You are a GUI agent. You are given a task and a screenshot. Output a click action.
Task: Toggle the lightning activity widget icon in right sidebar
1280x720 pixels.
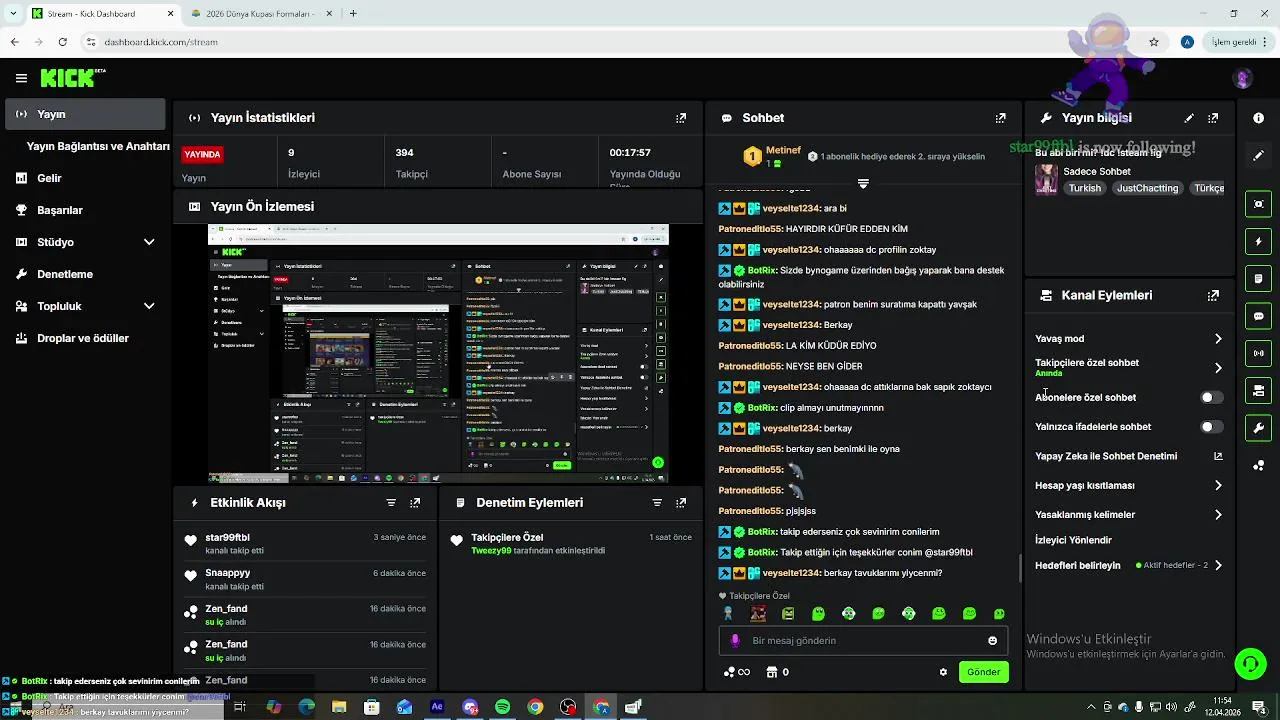click(1258, 241)
